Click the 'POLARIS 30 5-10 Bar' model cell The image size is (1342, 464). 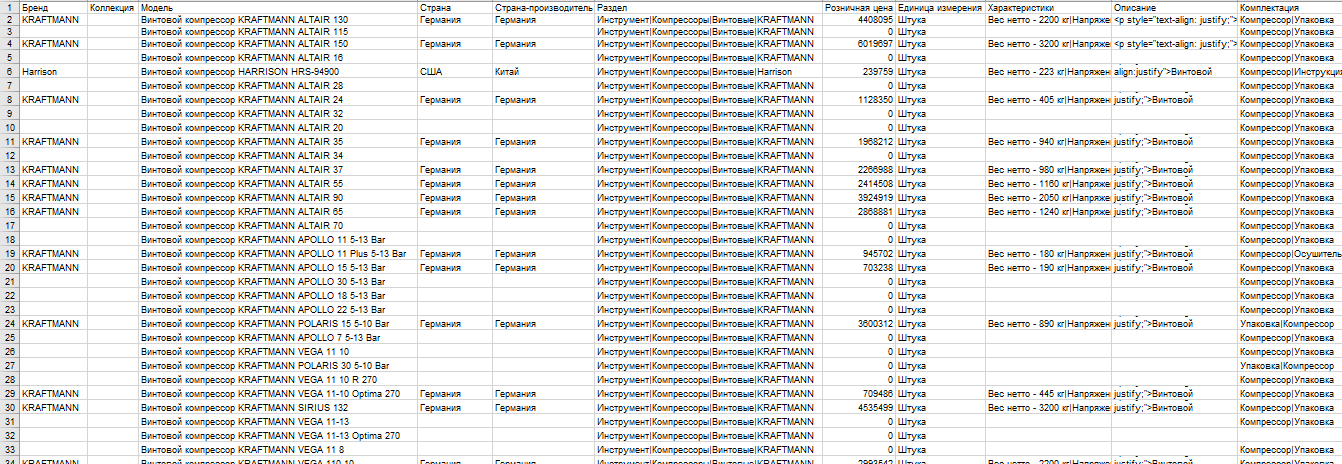(x=278, y=366)
